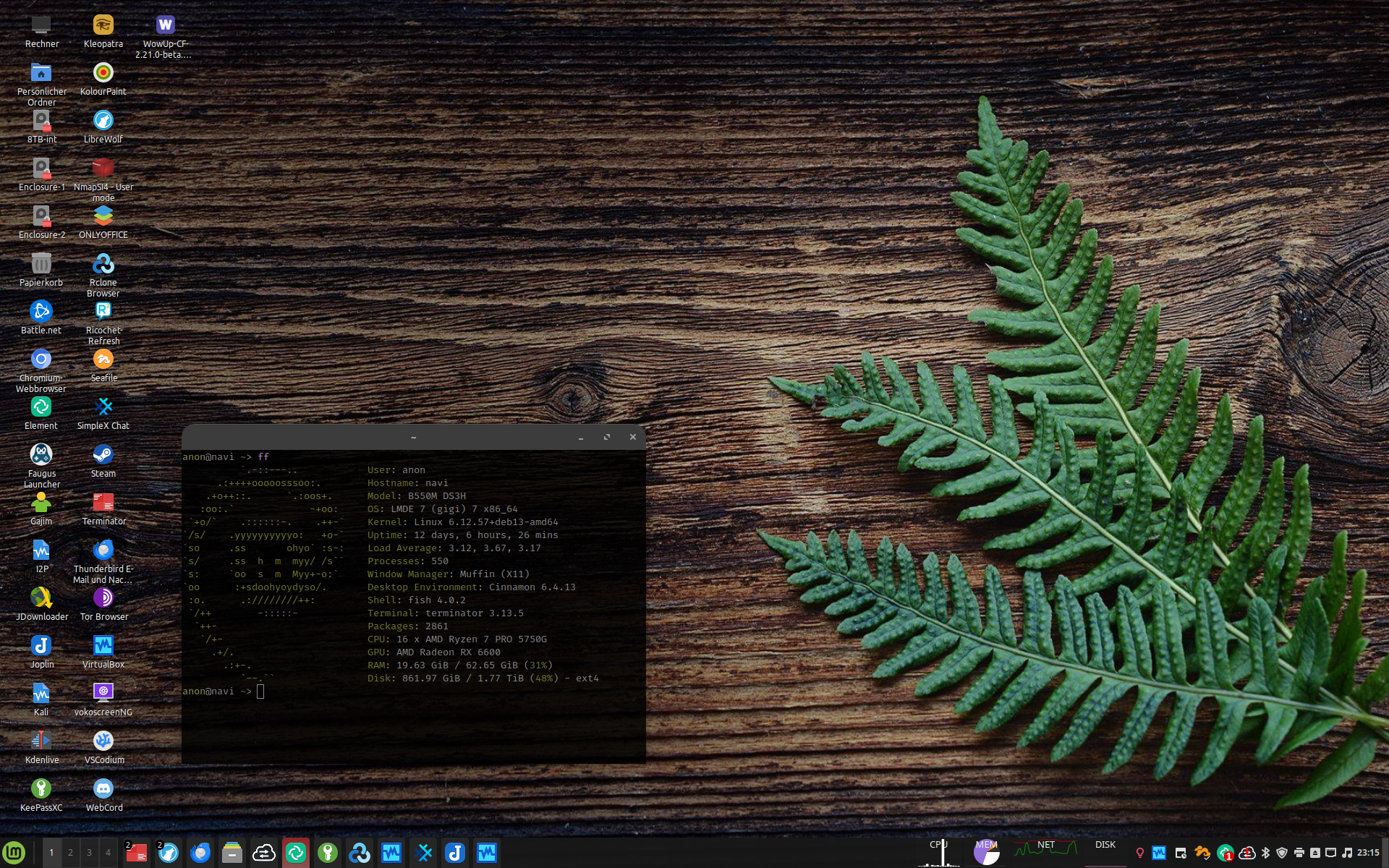1389x868 pixels.
Task: Click the Terminator taskbar window button
Action: tap(137, 853)
